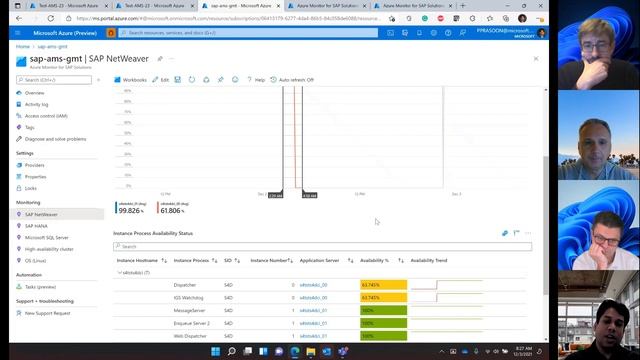
Task: Select the 61.806% legend series
Action: point(173,208)
